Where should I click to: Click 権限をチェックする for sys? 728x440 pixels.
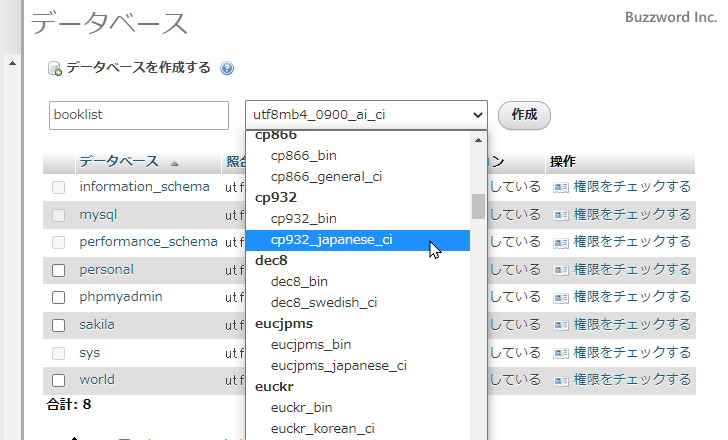point(632,353)
